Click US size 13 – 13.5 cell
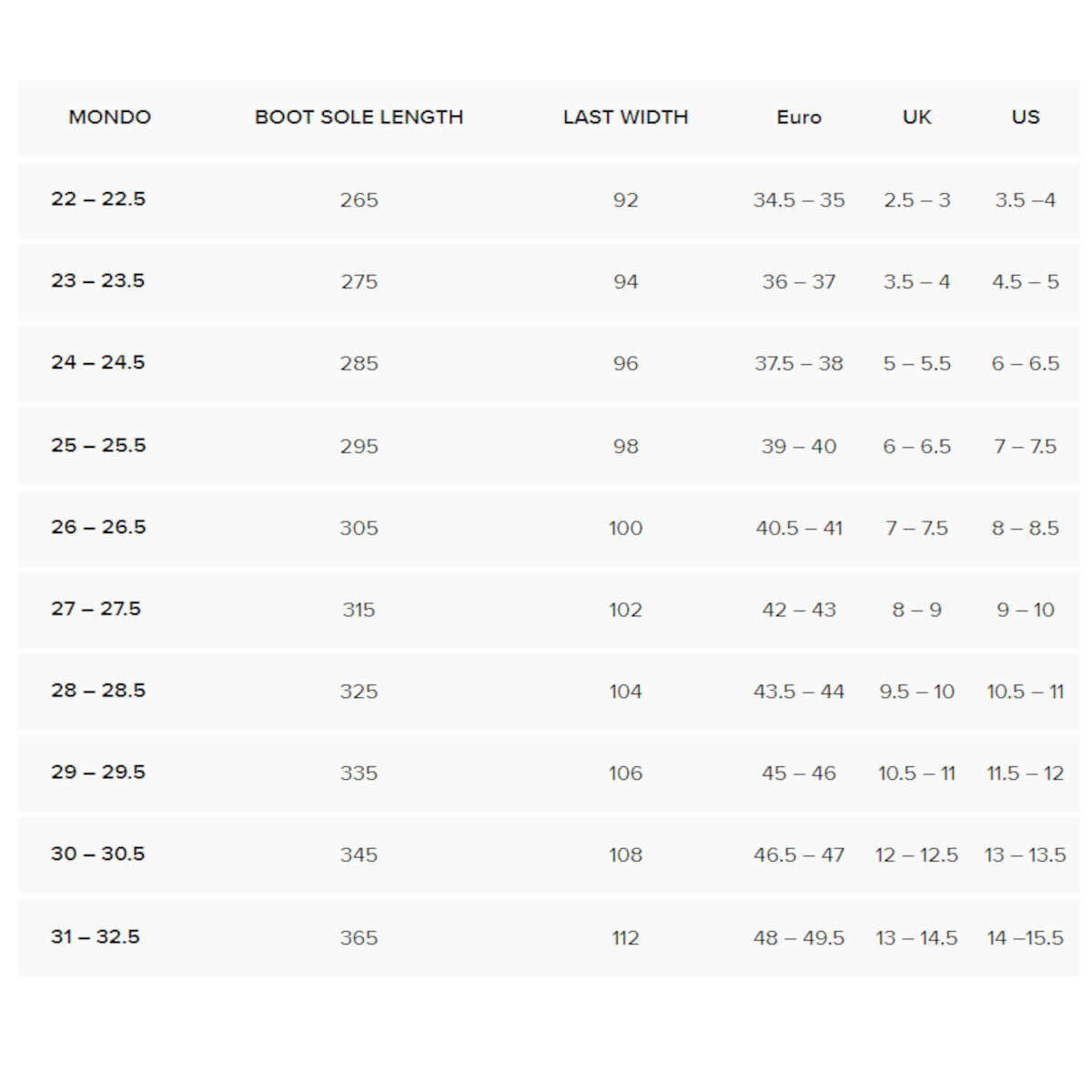The image size is (1092, 1092). click(x=1026, y=855)
